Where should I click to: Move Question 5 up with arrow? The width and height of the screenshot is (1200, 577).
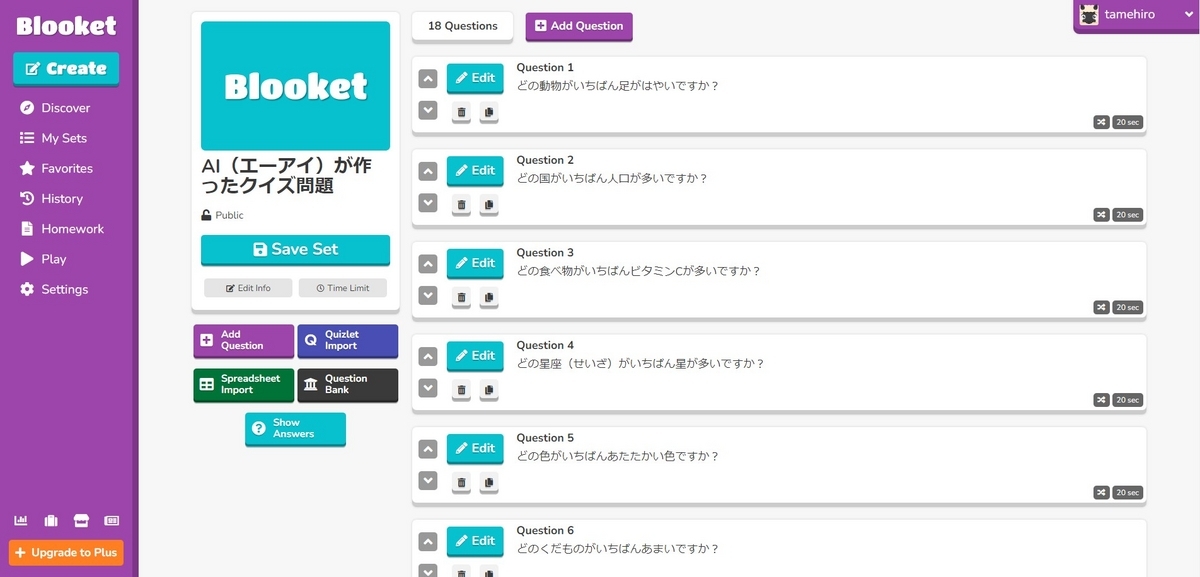coord(428,449)
